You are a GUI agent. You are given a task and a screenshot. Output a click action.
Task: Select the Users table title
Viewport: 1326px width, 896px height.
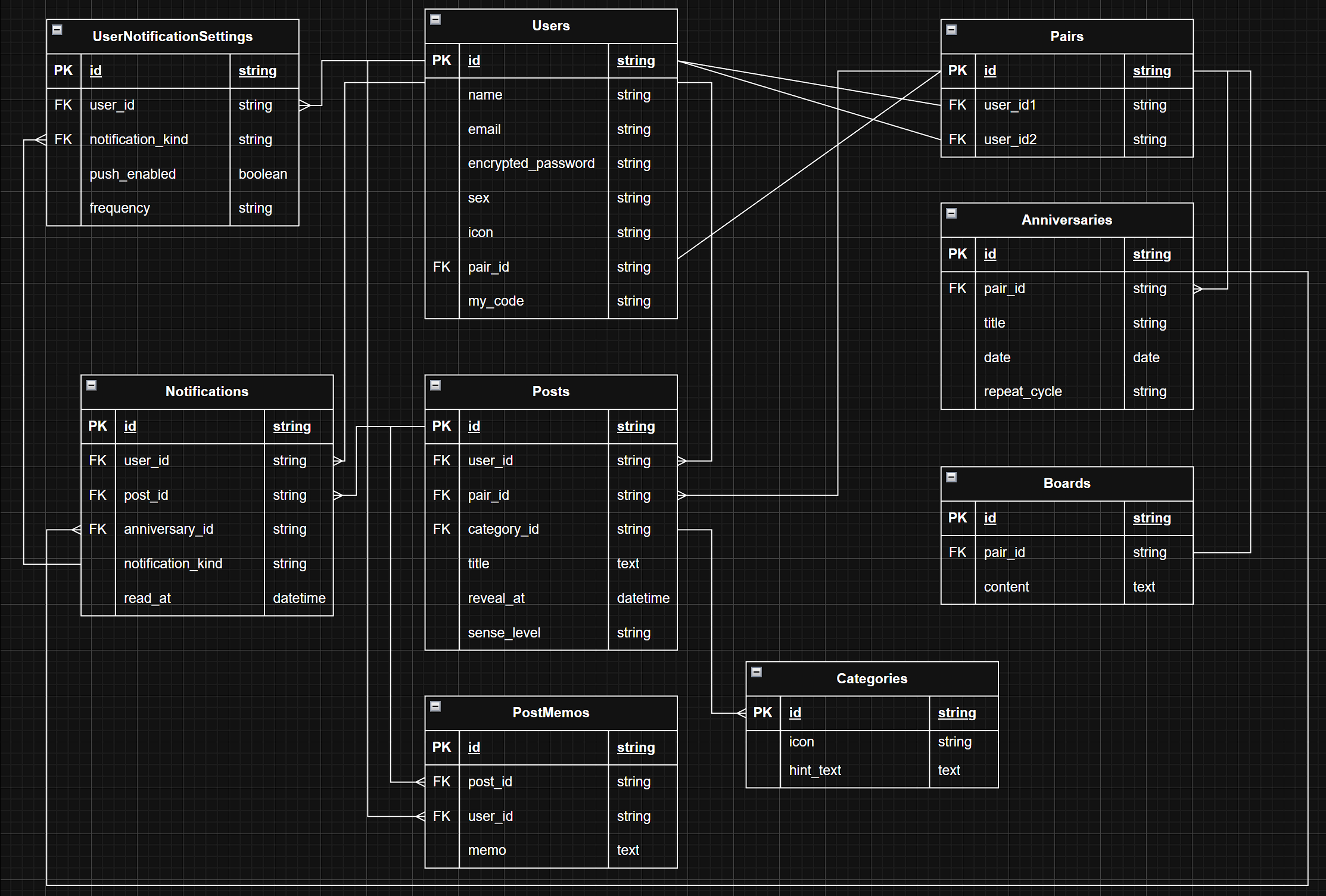click(x=550, y=26)
